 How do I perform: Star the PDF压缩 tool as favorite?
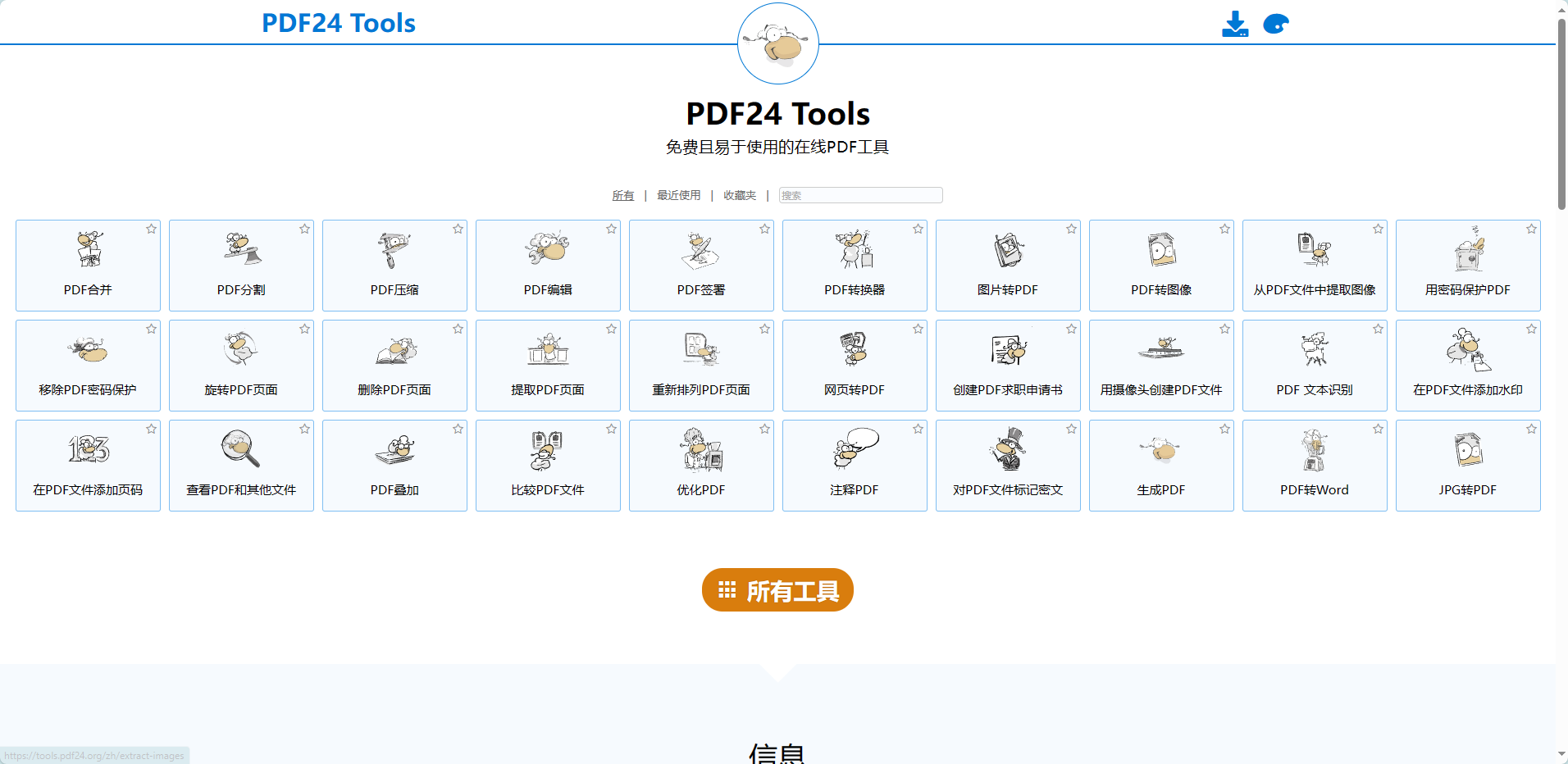[458, 230]
